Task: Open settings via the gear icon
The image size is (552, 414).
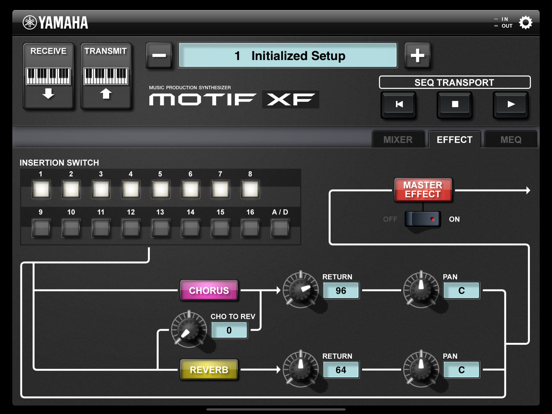Action: pyautogui.click(x=525, y=23)
